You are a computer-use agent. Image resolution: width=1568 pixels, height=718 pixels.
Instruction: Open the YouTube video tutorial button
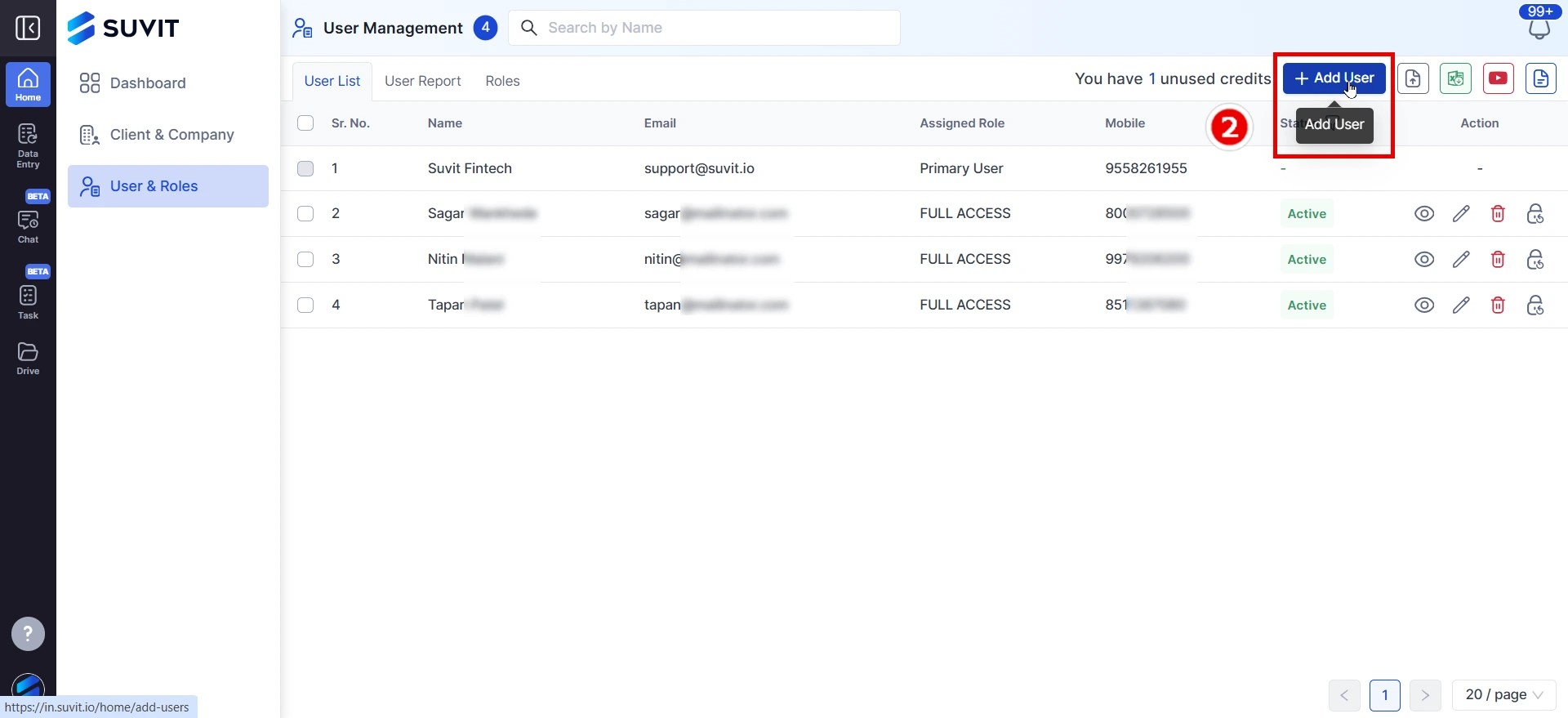coord(1499,78)
